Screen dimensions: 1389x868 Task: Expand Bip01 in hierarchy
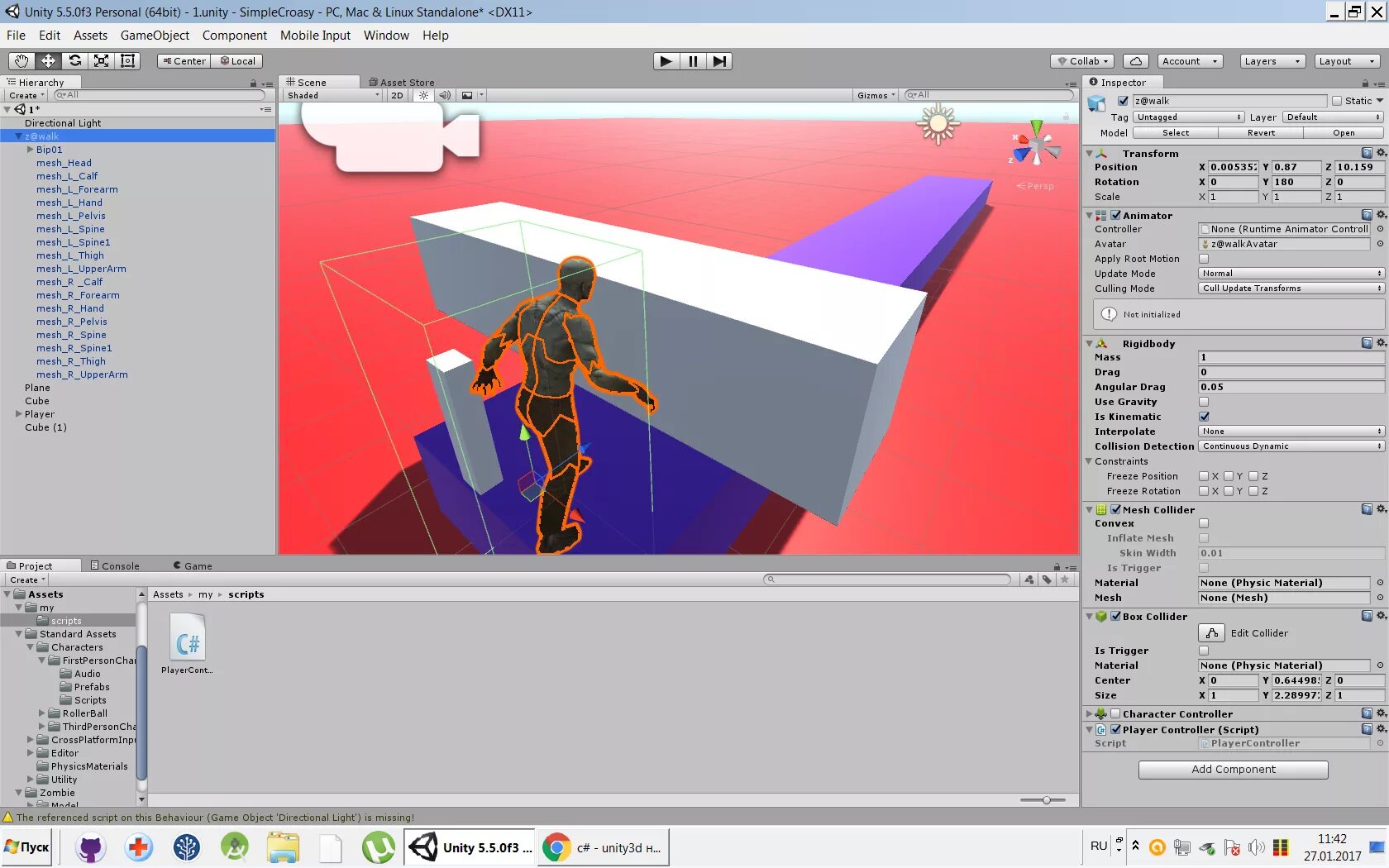[30, 150]
